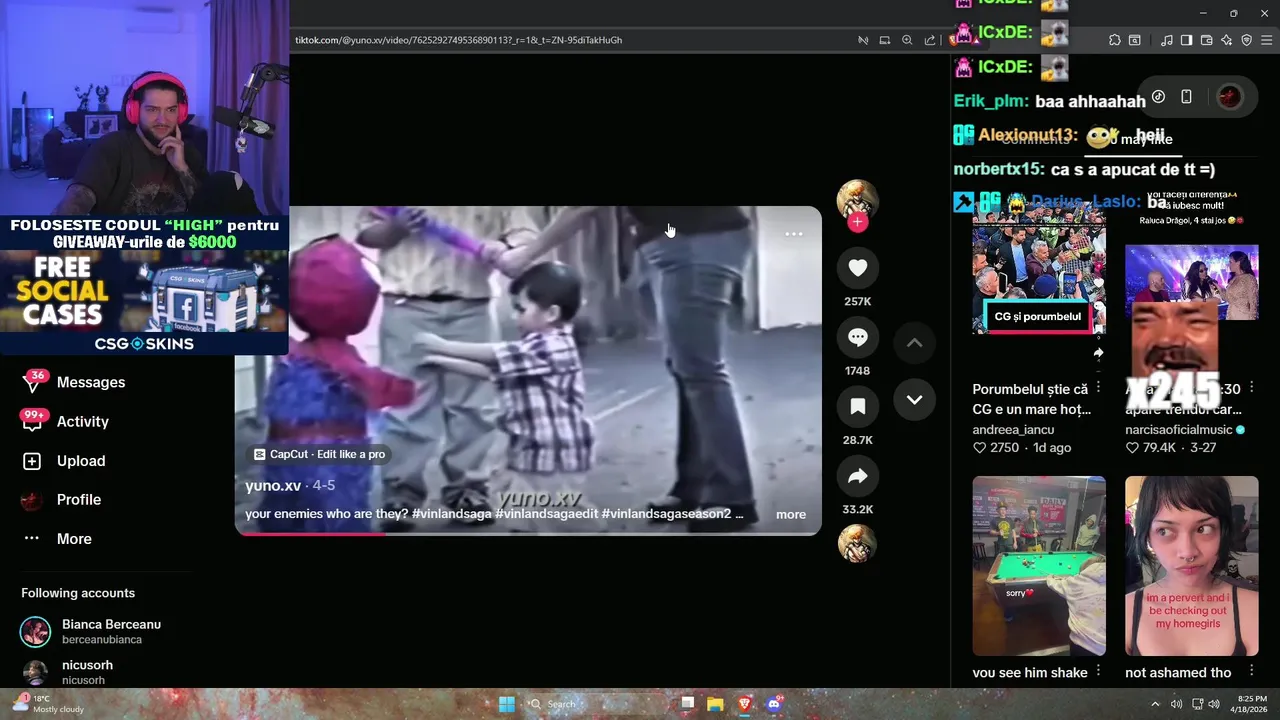
Task: Open andreea_iancu author link
Action: [x=1013, y=430]
